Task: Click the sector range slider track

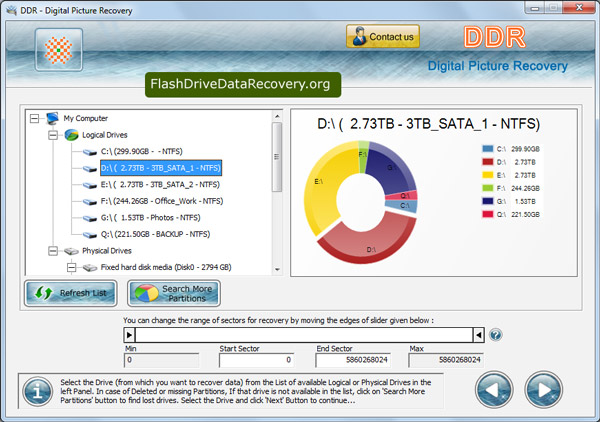Action: [x=304, y=335]
